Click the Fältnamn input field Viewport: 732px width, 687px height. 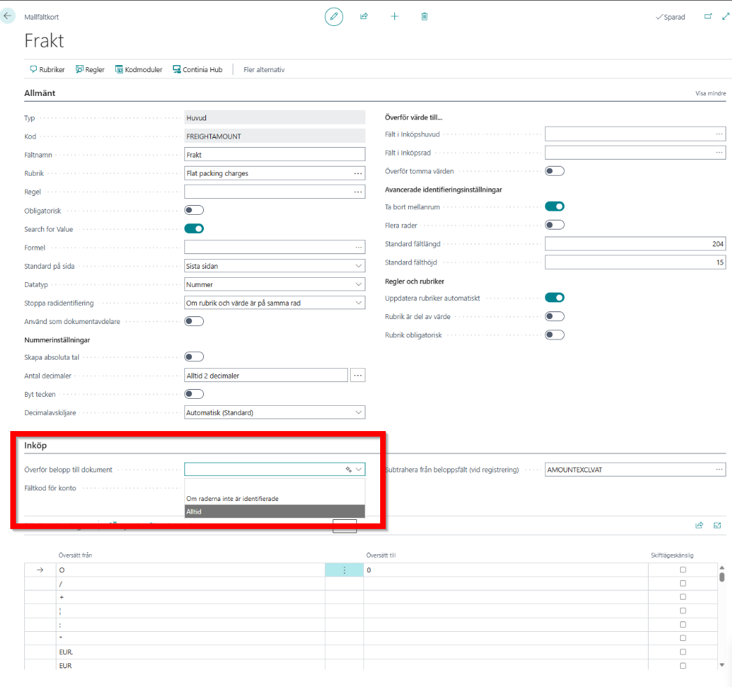pos(275,155)
